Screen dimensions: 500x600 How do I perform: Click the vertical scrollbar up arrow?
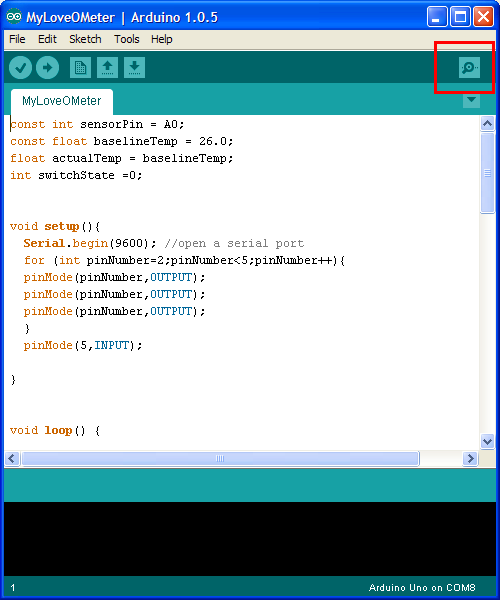pos(487,123)
